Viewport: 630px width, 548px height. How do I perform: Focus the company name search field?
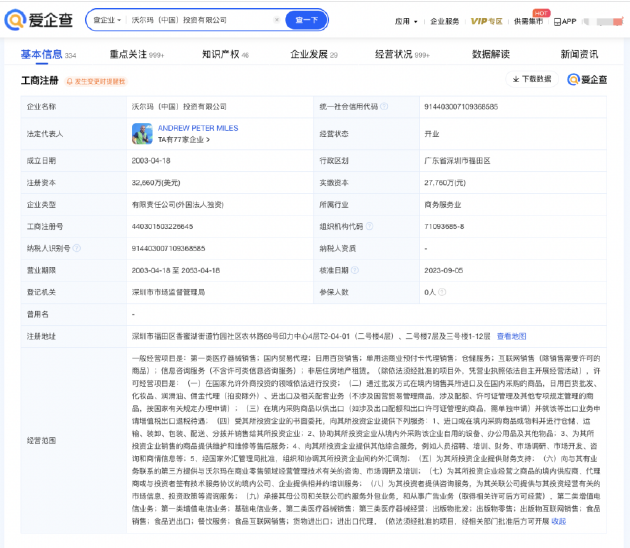coord(199,20)
